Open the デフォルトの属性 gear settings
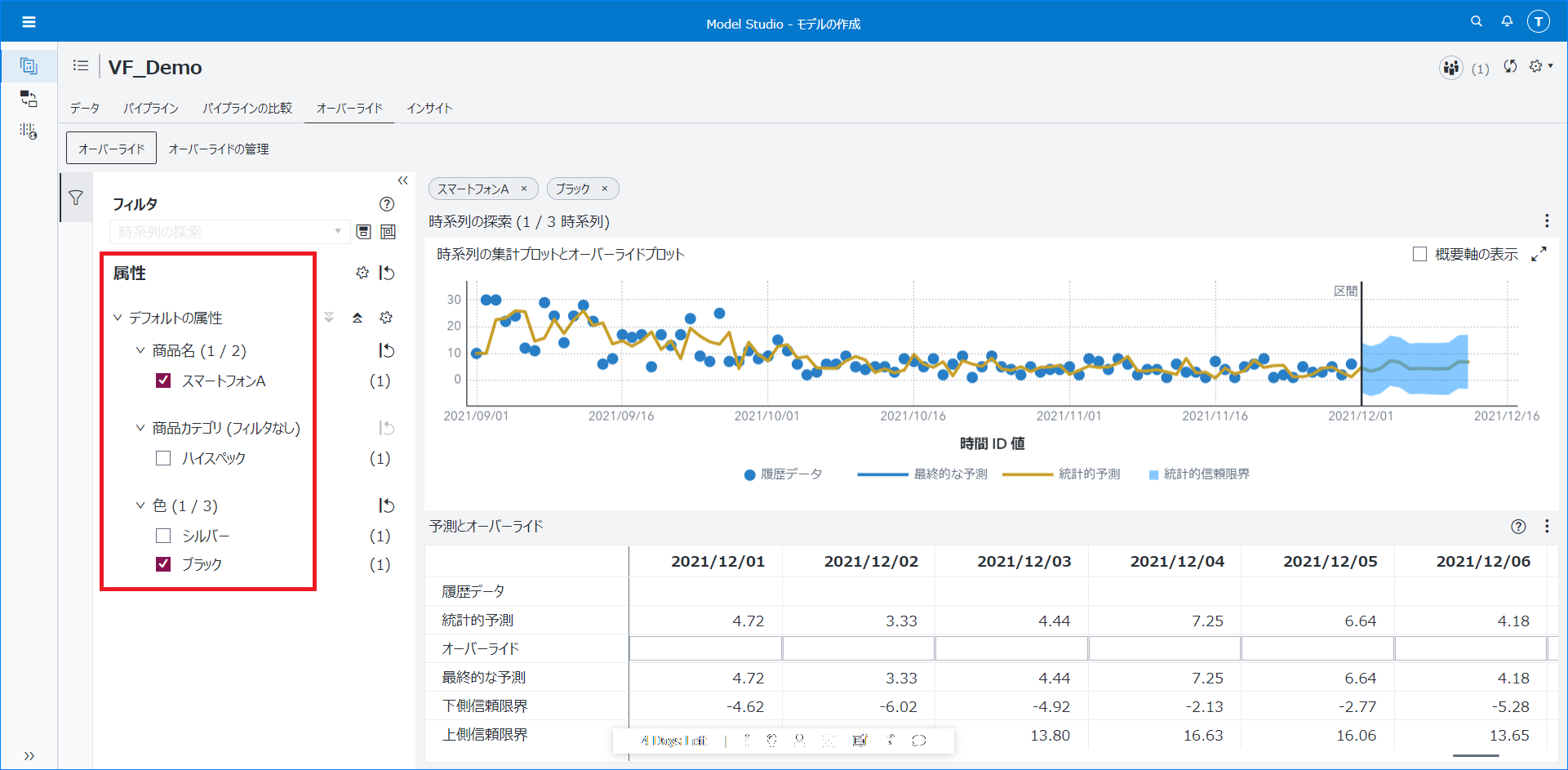Image resolution: width=1568 pixels, height=770 pixels. (386, 318)
